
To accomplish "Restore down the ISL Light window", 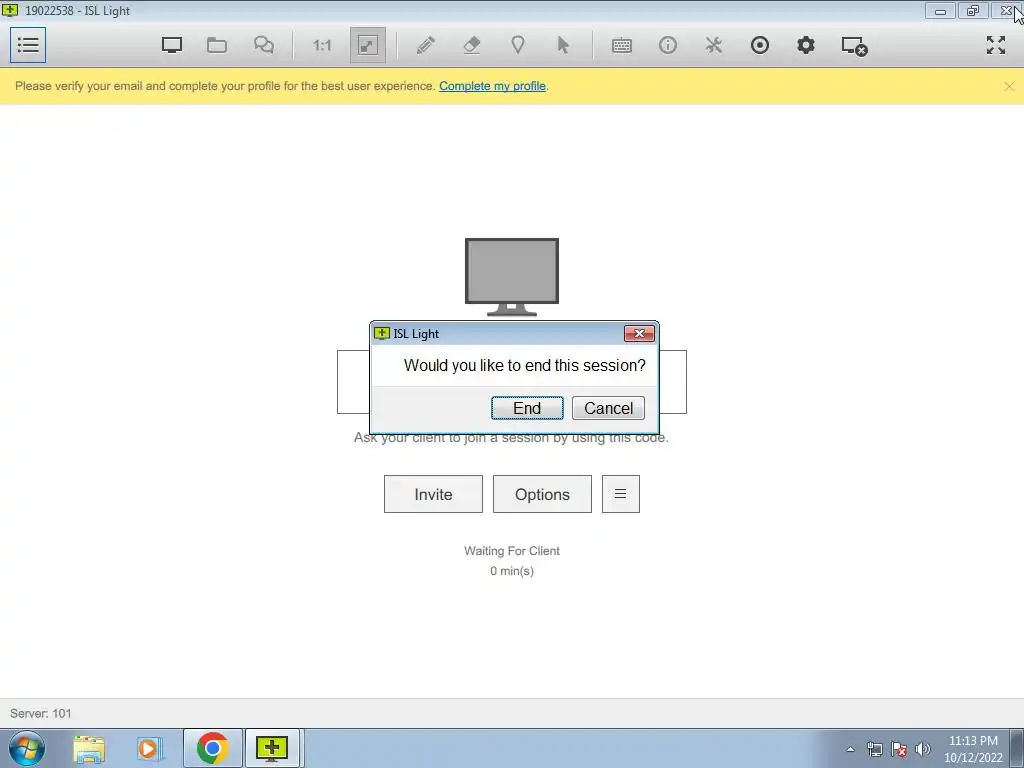I will click(x=973, y=10).
